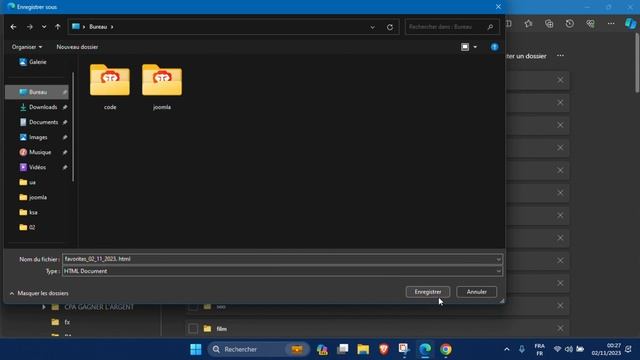
Task: Click Bureau in the address breadcrumb
Action: tap(98, 27)
